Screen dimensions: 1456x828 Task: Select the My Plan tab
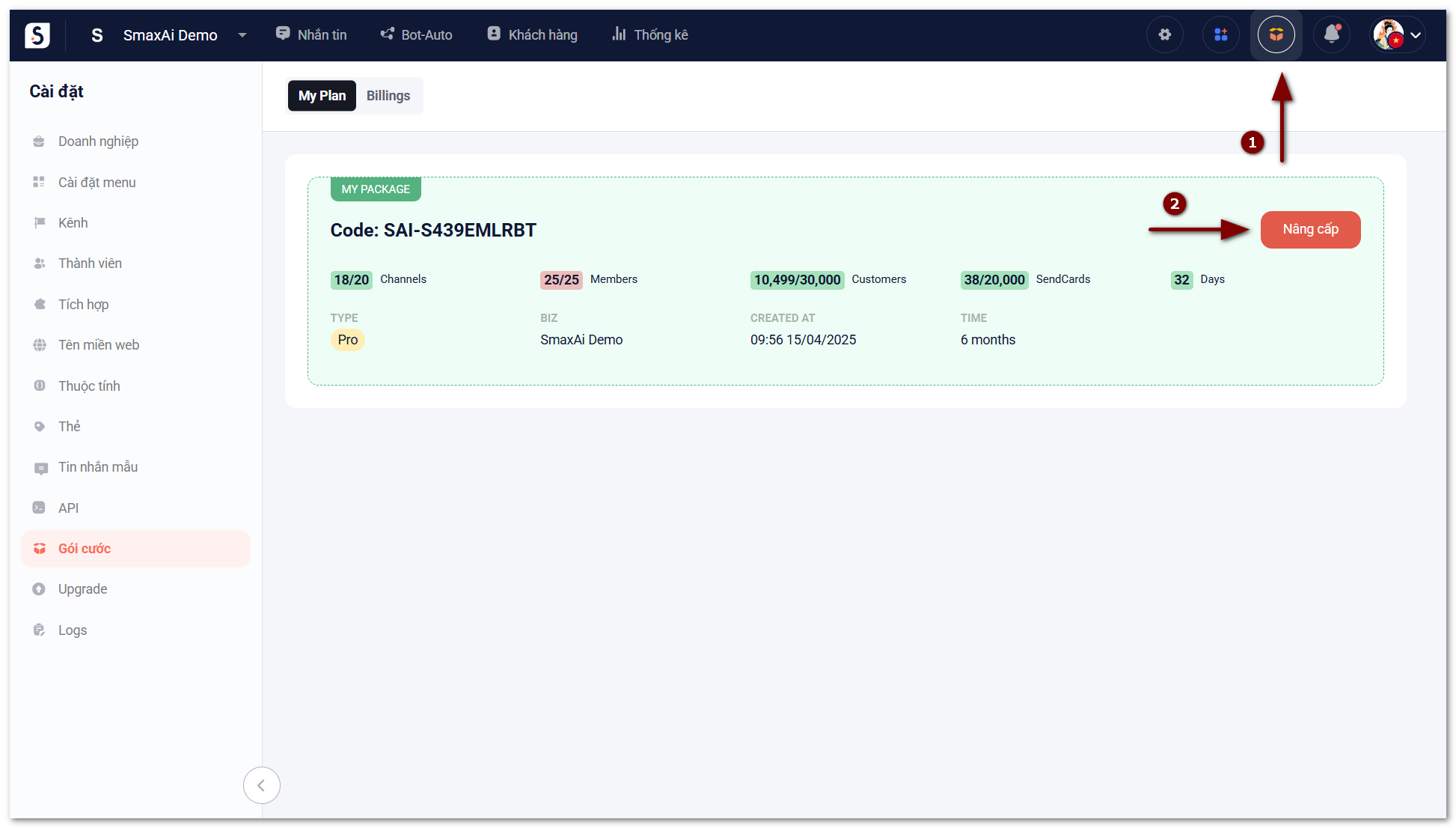click(x=322, y=96)
